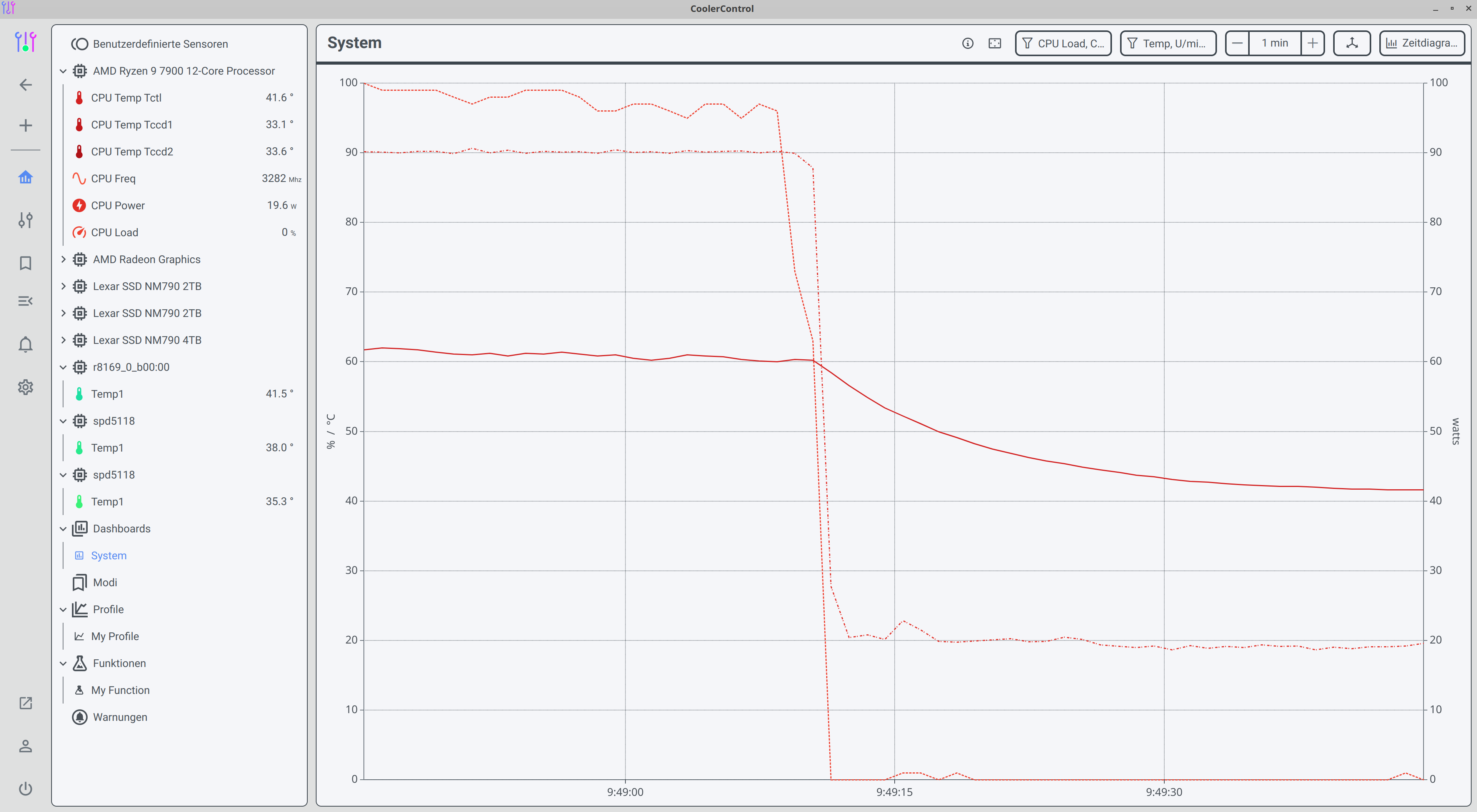Collapse the AMD Ryzen 9 7900 group

[x=63, y=70]
